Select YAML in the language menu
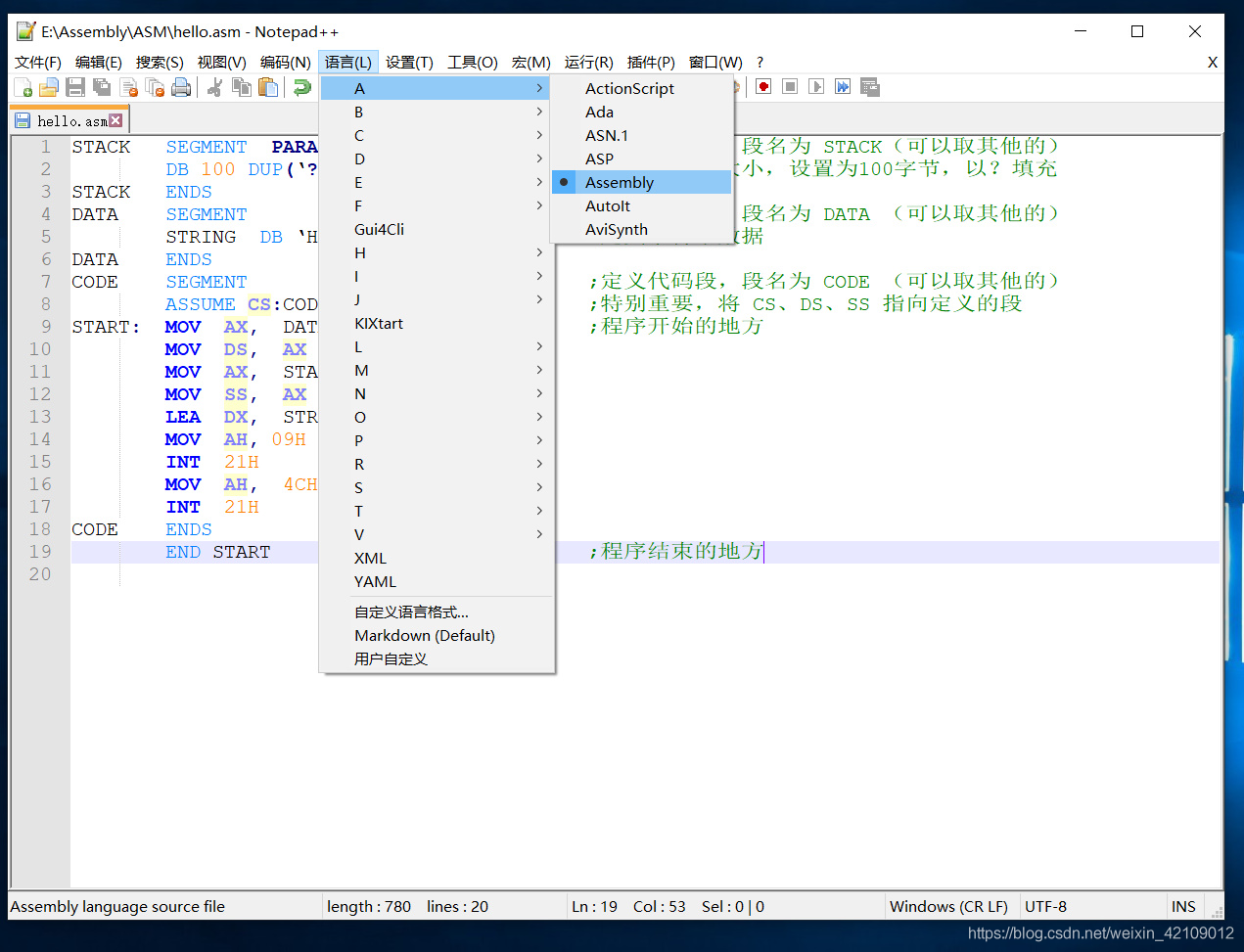The width and height of the screenshot is (1244, 952). 436,581
